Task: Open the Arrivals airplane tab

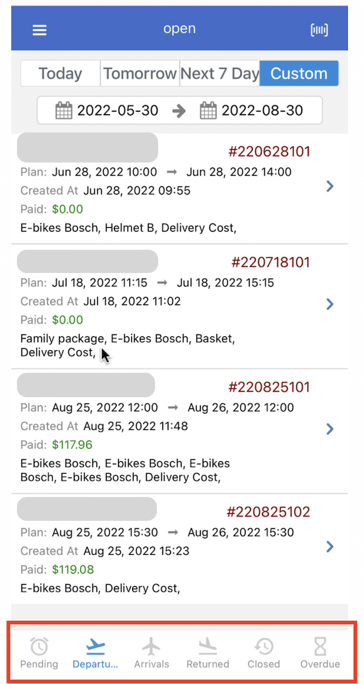Action: click(151, 653)
